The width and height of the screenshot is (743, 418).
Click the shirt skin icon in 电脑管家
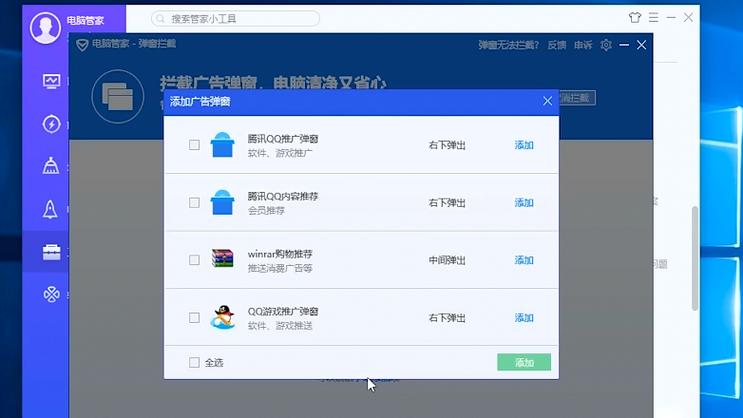click(x=635, y=18)
